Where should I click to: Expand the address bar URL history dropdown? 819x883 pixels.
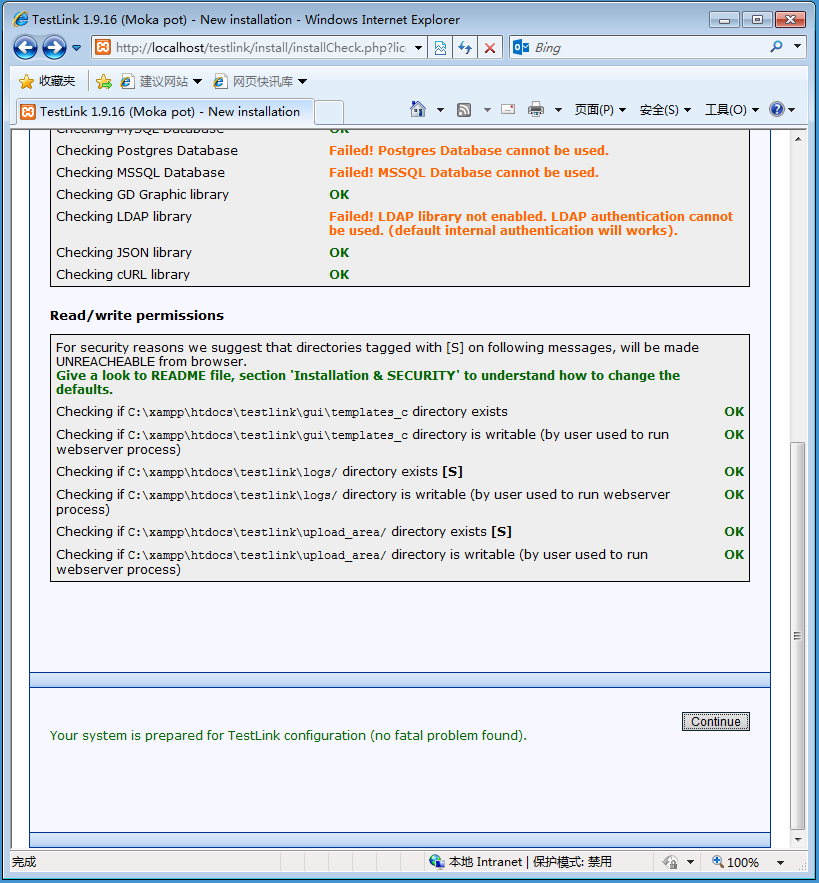click(419, 48)
